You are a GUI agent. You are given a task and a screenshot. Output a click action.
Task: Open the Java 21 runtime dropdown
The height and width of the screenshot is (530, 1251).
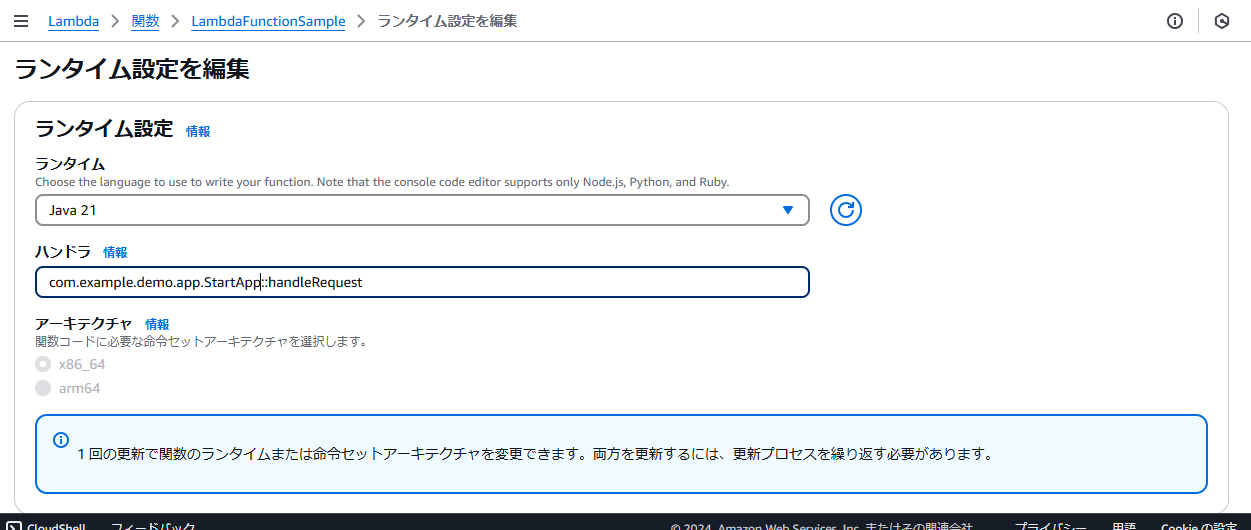click(x=422, y=210)
